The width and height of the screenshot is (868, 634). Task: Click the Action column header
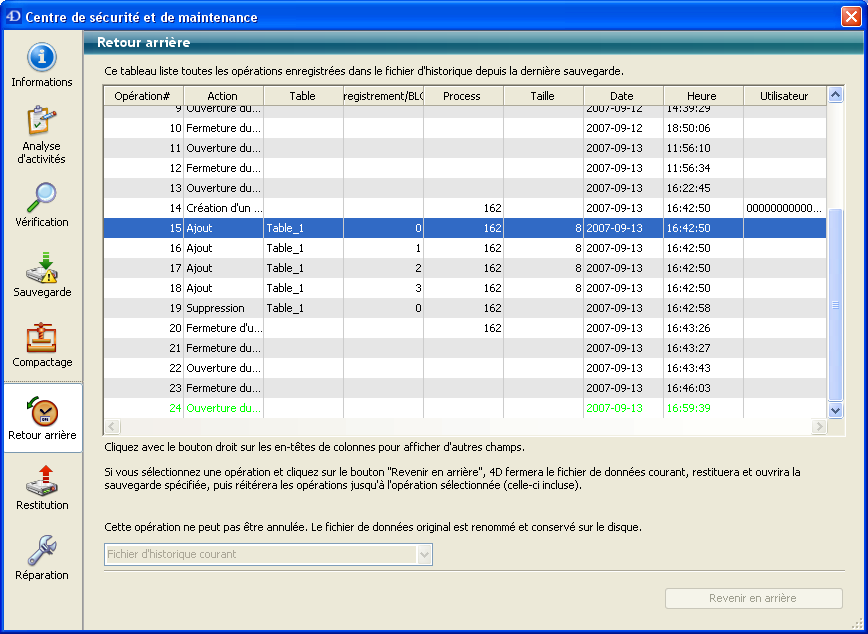click(x=222, y=96)
